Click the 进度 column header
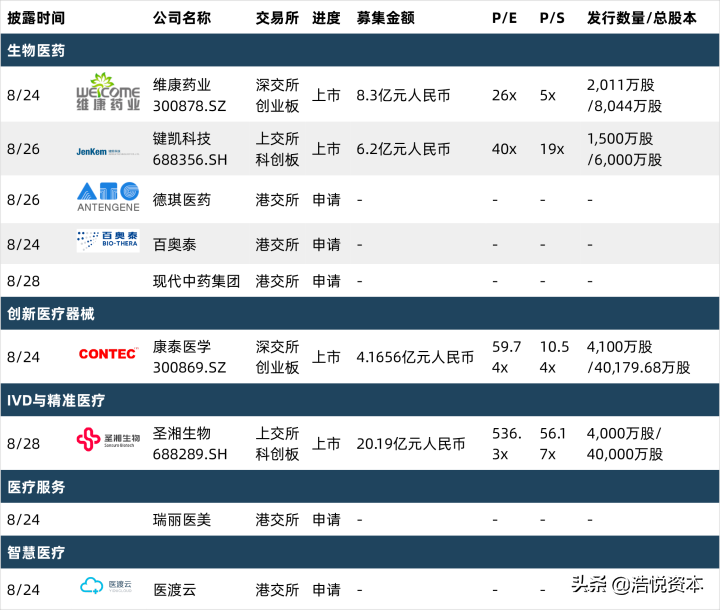This screenshot has height=610, width=720. 326,18
